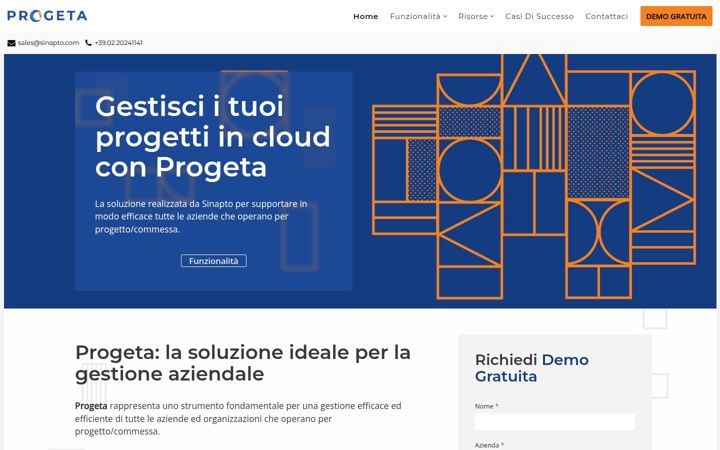This screenshot has width=720, height=450.
Task: Expand the Risorse dropdown chevron
Action: [x=492, y=17]
